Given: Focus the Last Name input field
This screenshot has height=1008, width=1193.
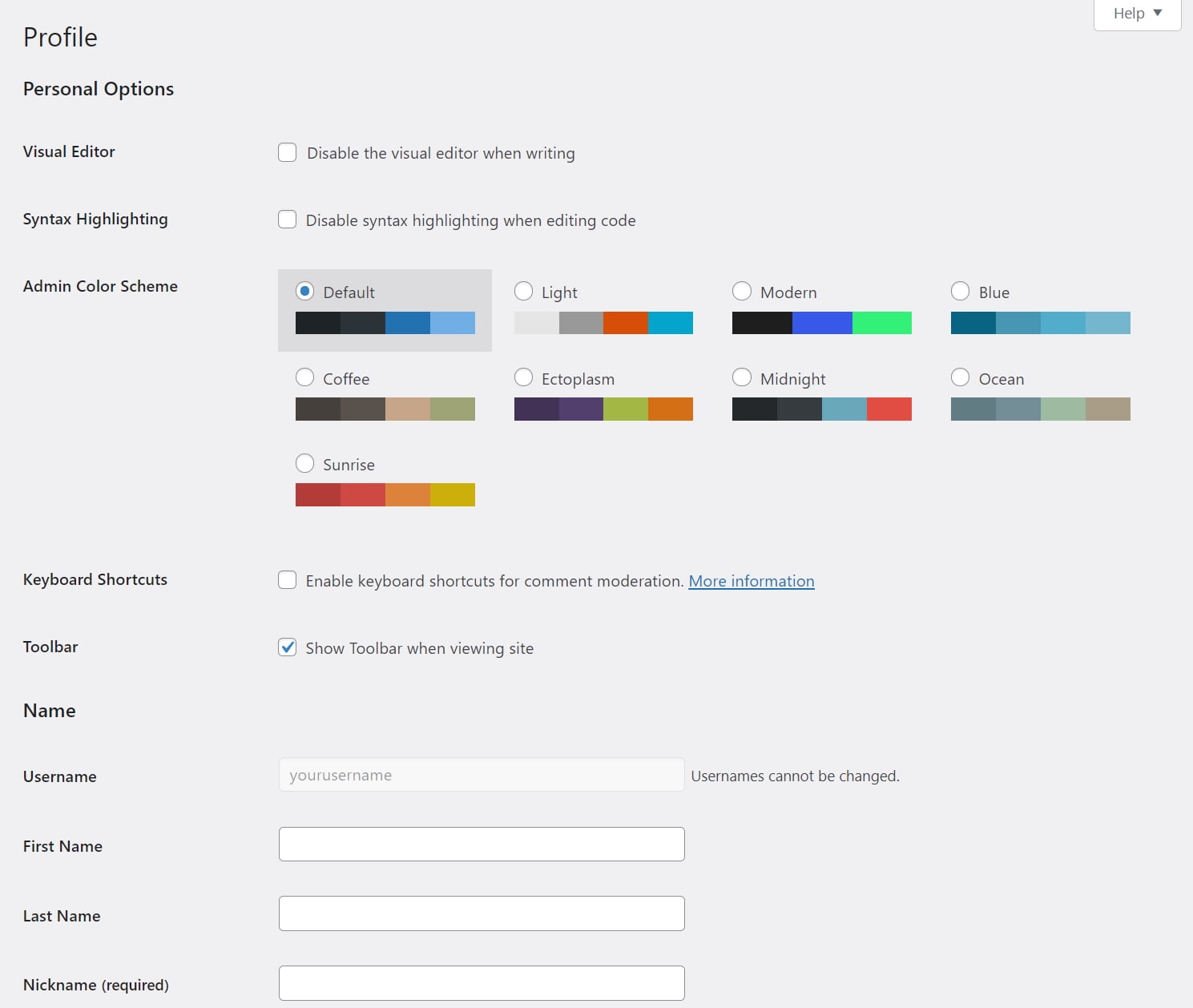Looking at the screenshot, I should pyautogui.click(x=482, y=913).
